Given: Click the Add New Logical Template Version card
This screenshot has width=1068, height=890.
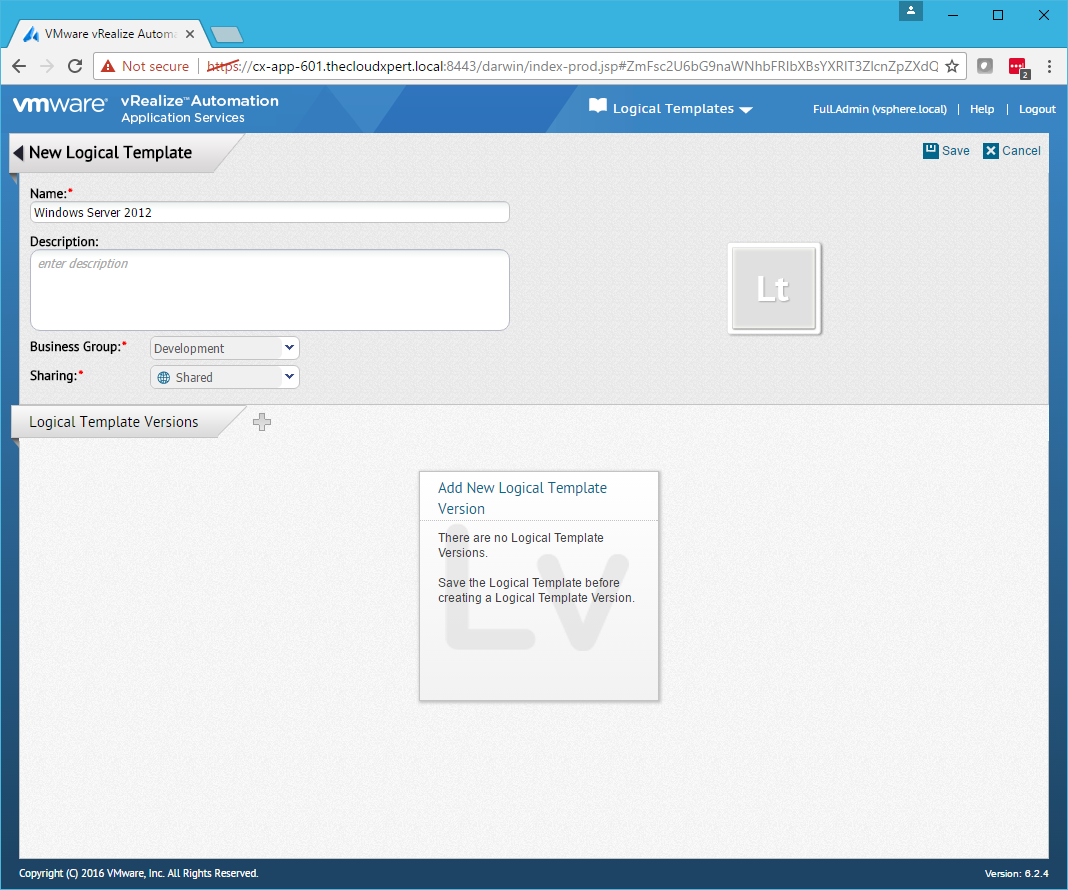Looking at the screenshot, I should click(539, 585).
